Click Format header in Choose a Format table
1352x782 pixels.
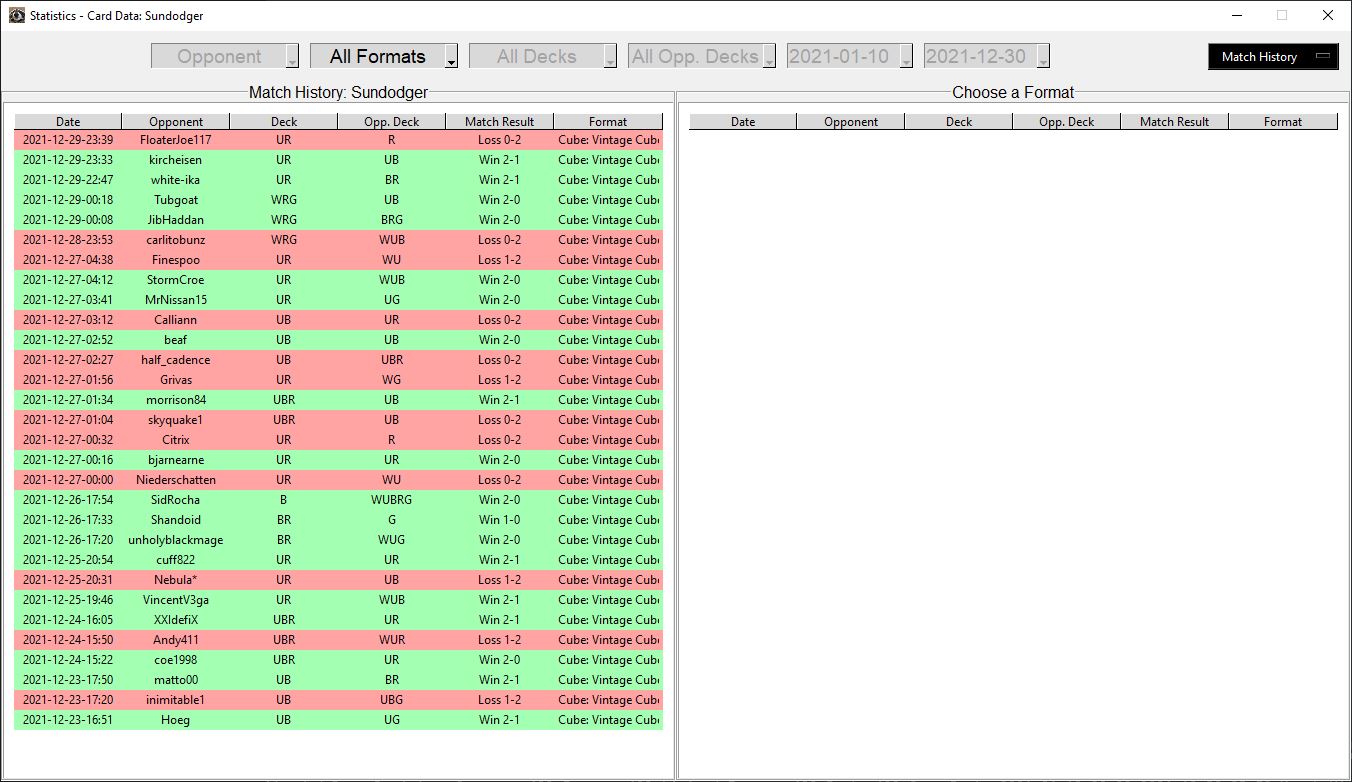[x=1283, y=122]
